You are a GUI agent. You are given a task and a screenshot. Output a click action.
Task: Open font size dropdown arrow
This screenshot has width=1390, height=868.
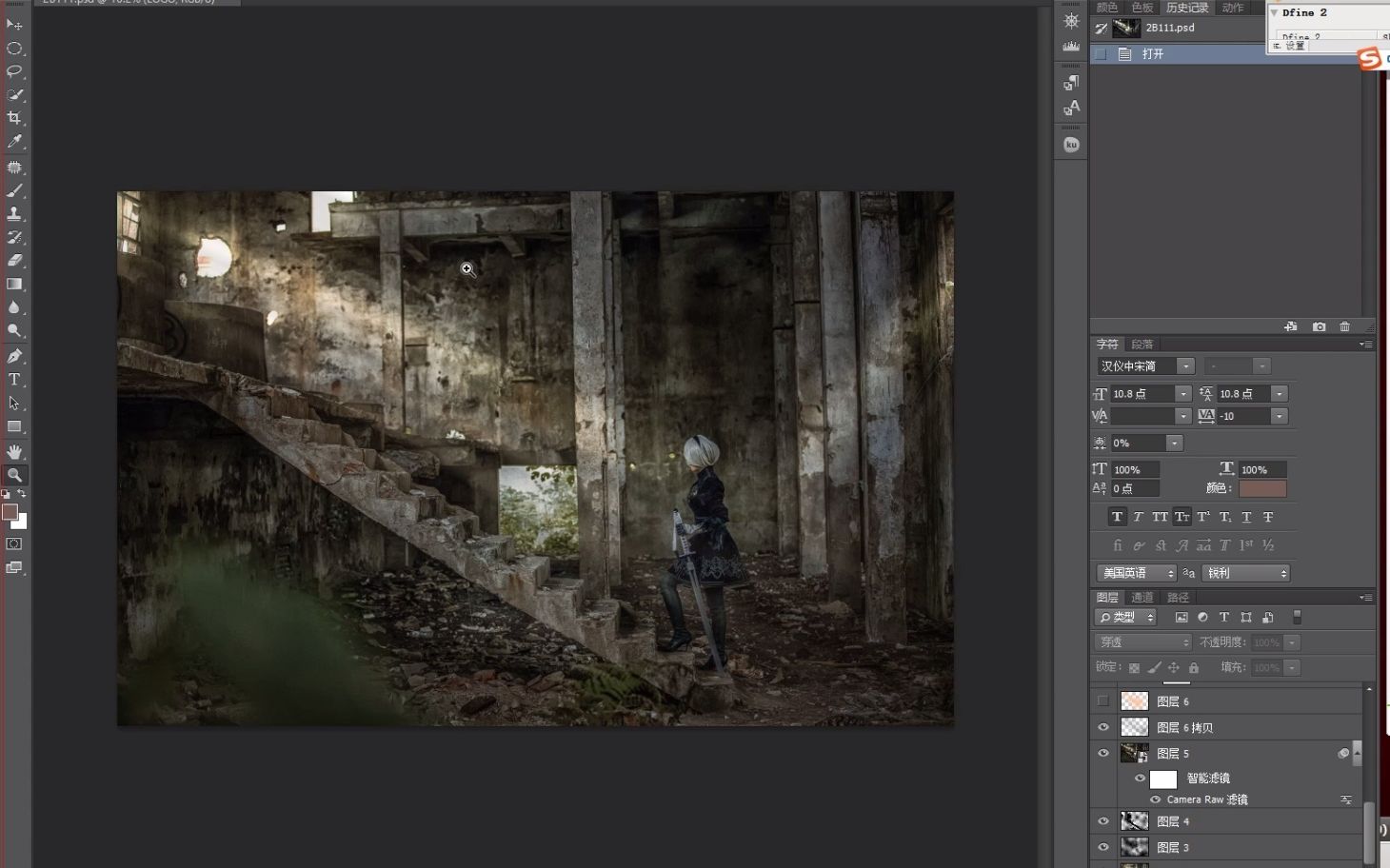click(x=1183, y=394)
